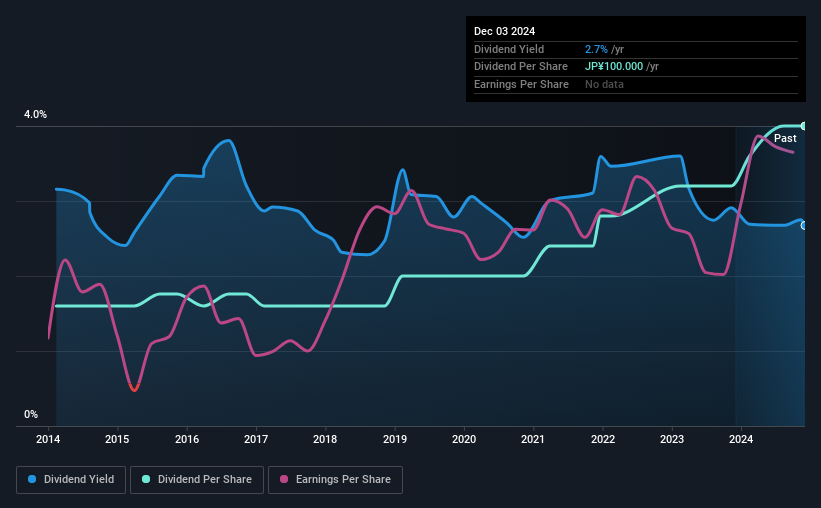Click the 4.0% y-axis label
Viewport: 821px width, 508px height.
pos(35,114)
